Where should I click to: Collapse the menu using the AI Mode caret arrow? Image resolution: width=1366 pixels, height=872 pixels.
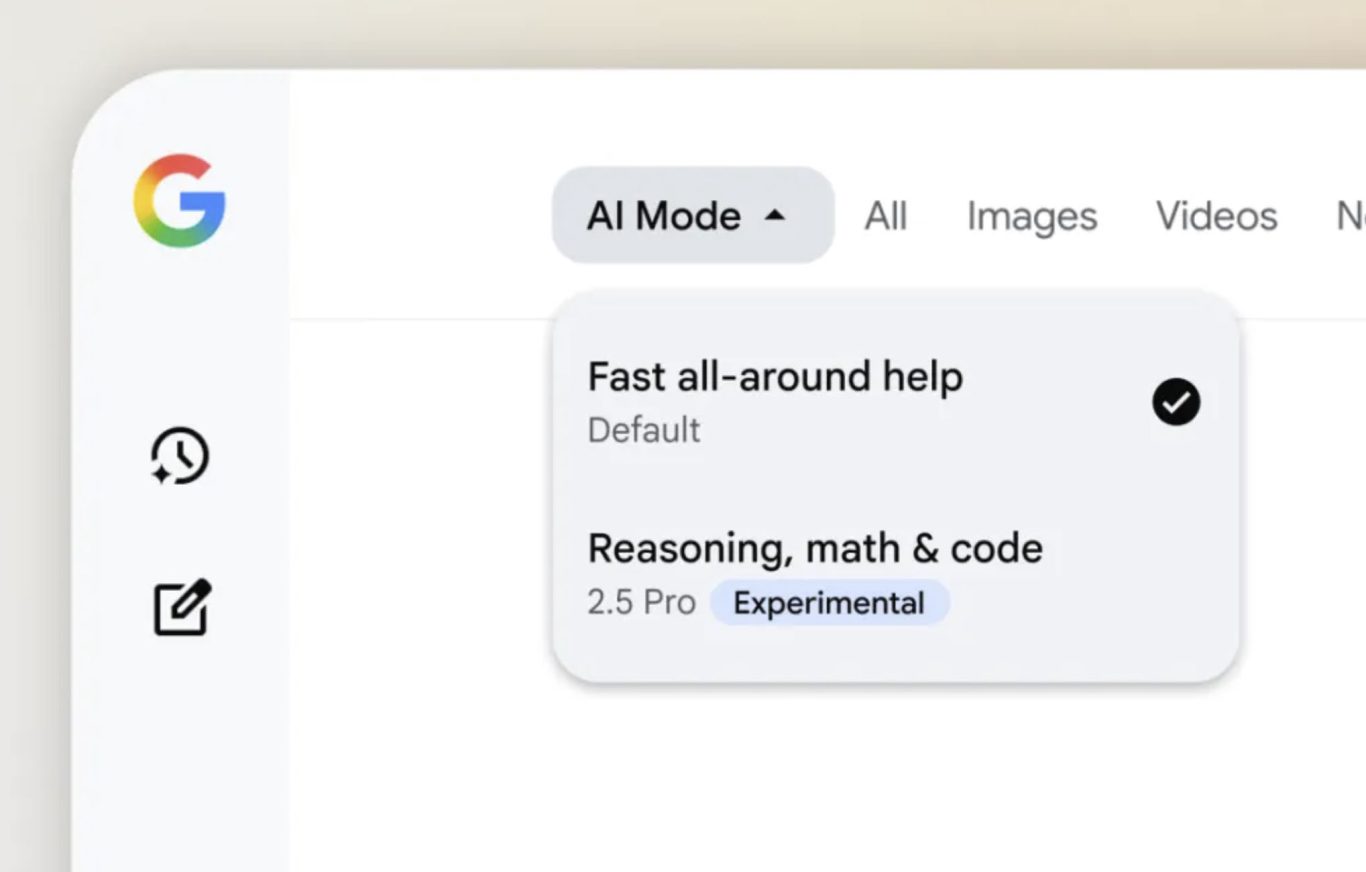[775, 215]
